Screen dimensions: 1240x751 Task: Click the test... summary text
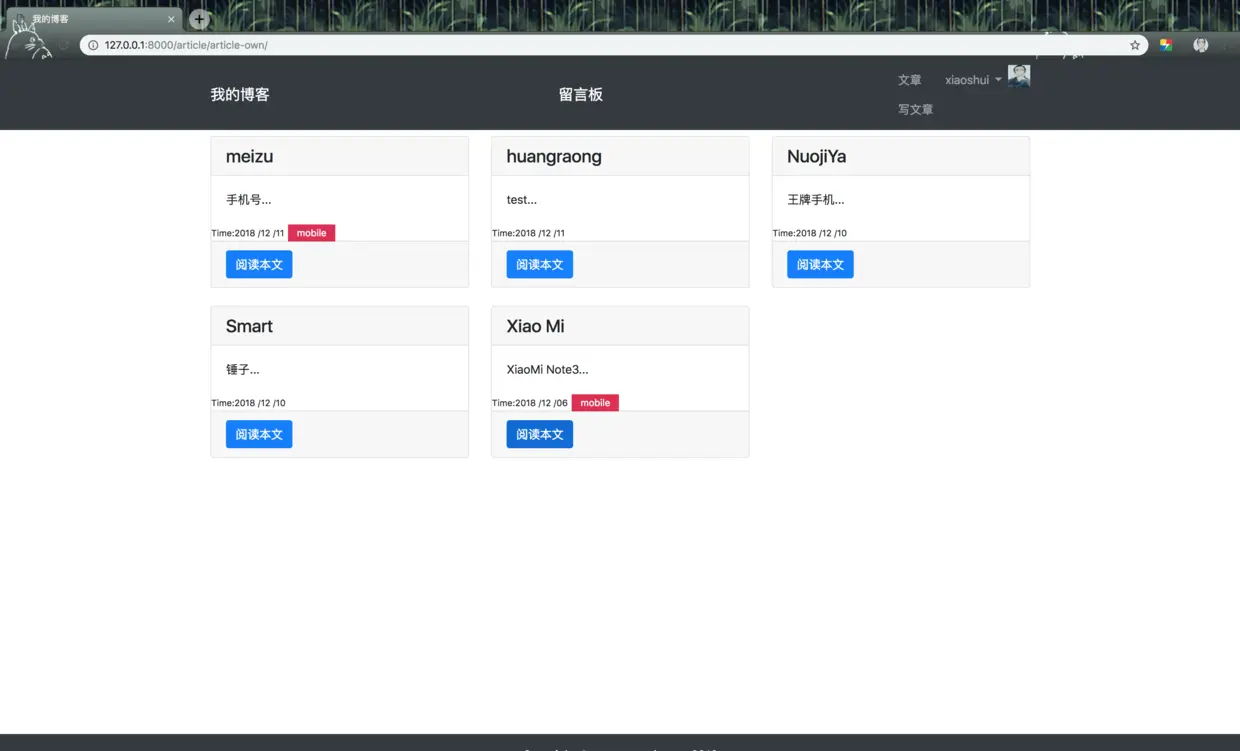(x=522, y=200)
